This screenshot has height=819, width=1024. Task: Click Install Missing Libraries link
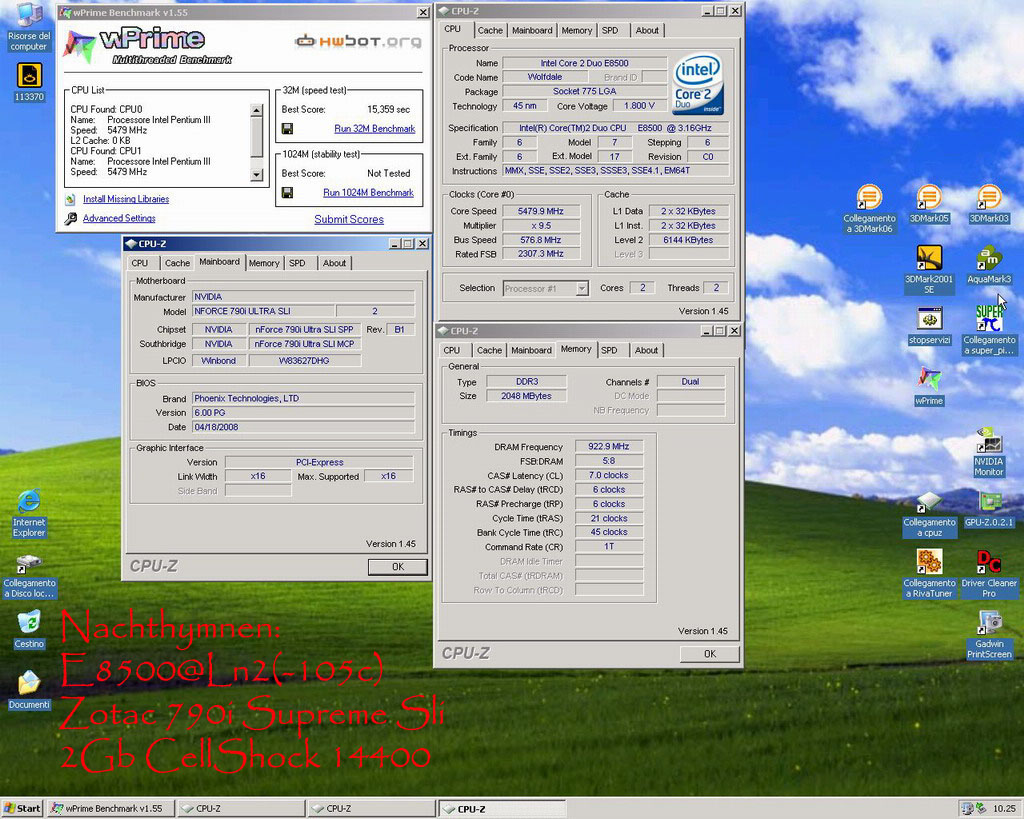[x=126, y=199]
